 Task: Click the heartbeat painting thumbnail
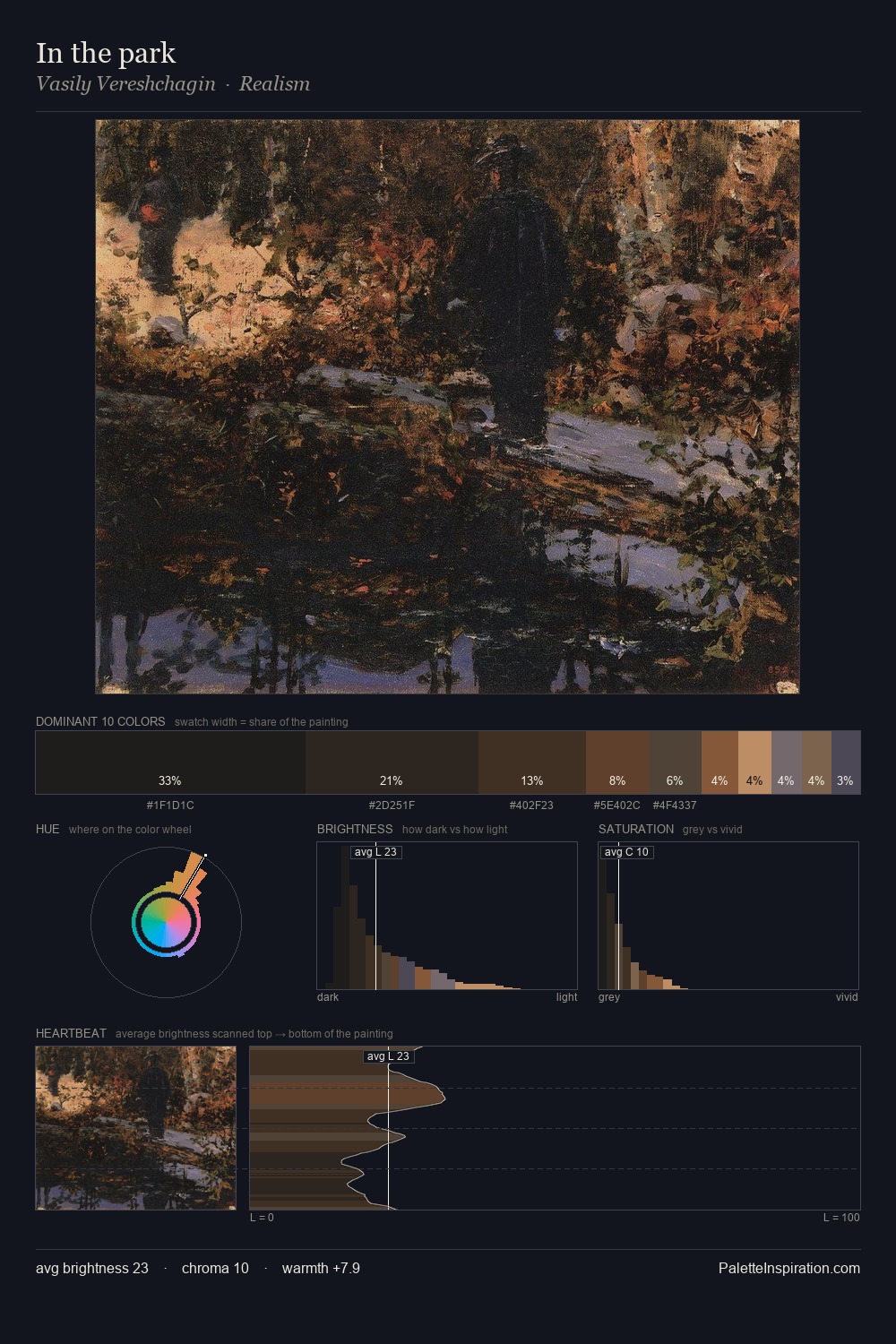[136, 1128]
